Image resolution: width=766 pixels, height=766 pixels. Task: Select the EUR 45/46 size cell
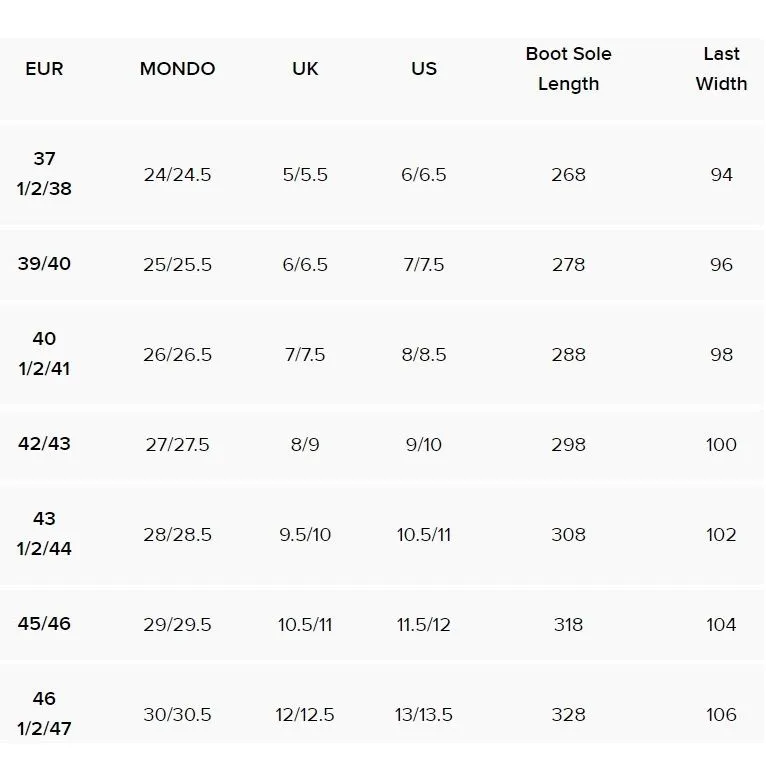tap(44, 624)
